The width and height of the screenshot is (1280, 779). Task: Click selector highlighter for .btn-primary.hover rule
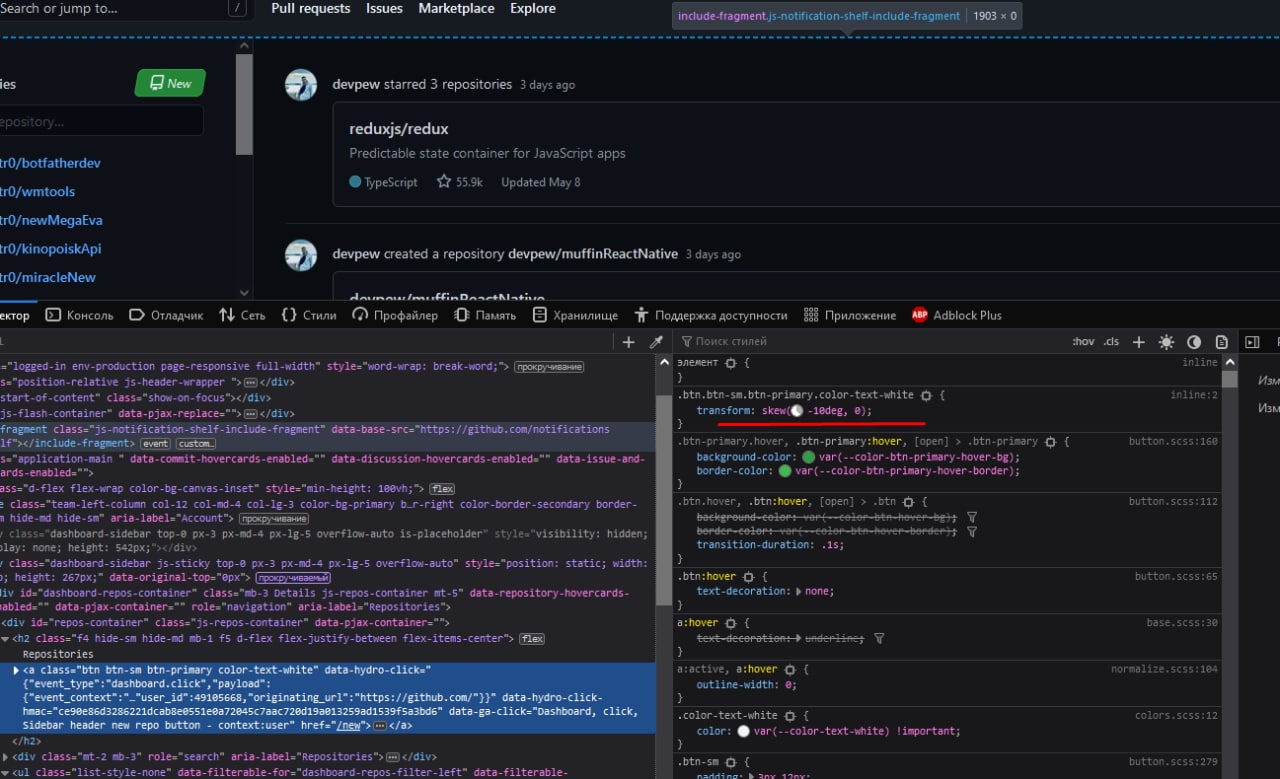point(1050,441)
